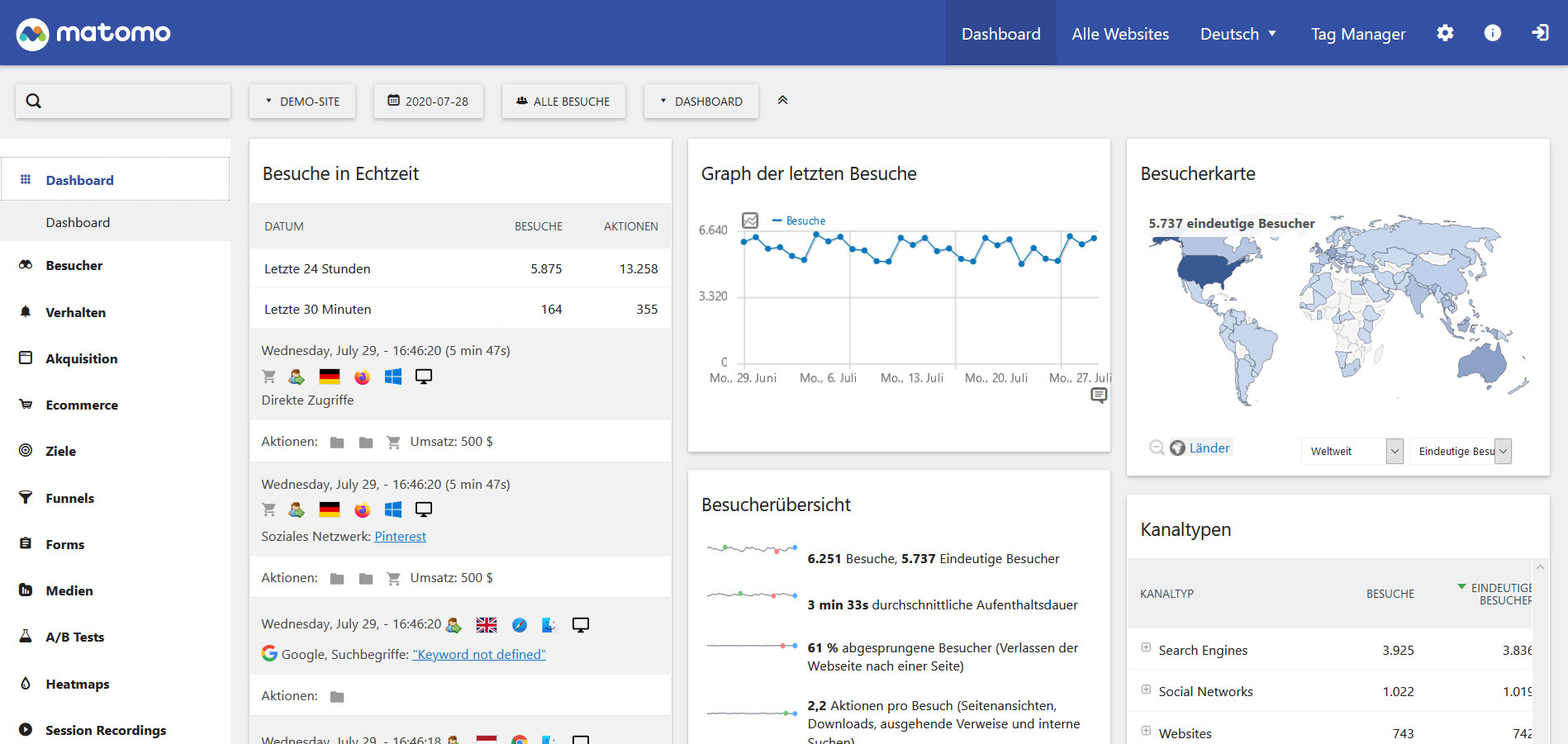This screenshot has width=1568, height=744.
Task: Click the Forms clipboard icon in sidebar
Action: click(x=26, y=543)
